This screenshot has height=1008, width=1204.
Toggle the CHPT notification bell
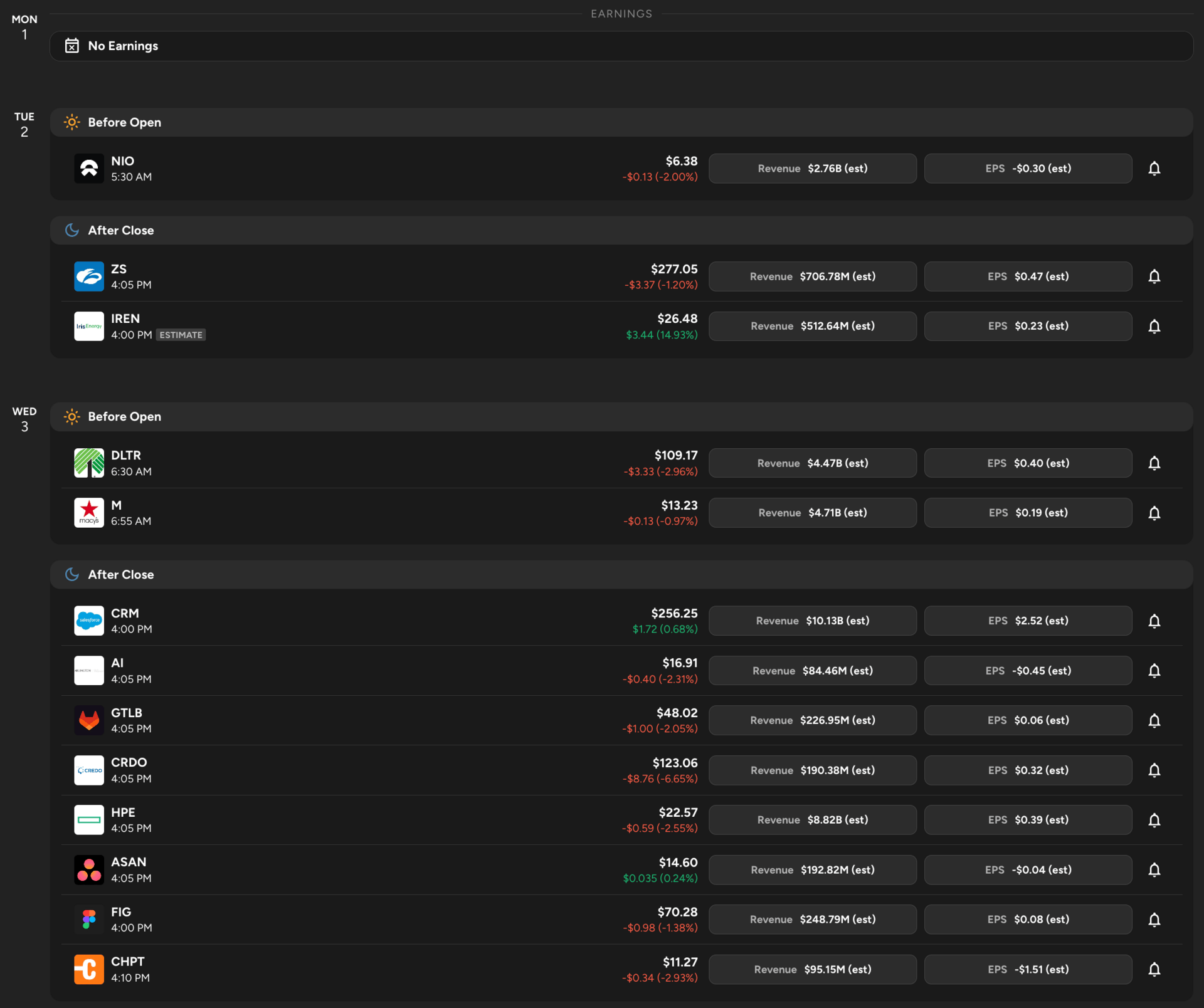click(x=1154, y=969)
